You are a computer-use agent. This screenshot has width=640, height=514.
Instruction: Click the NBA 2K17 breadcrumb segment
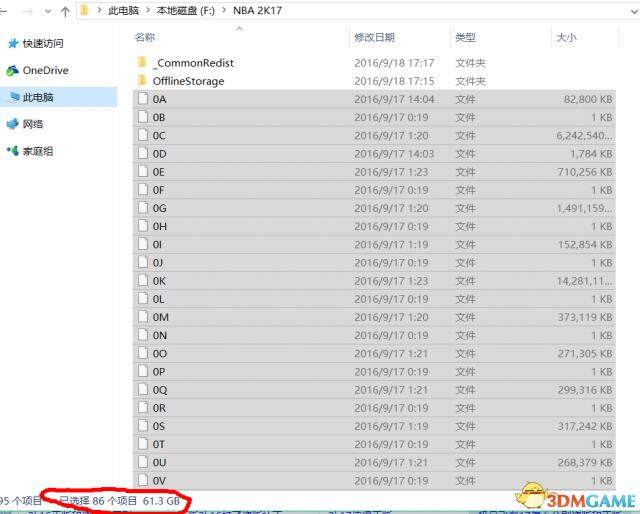pos(258,11)
